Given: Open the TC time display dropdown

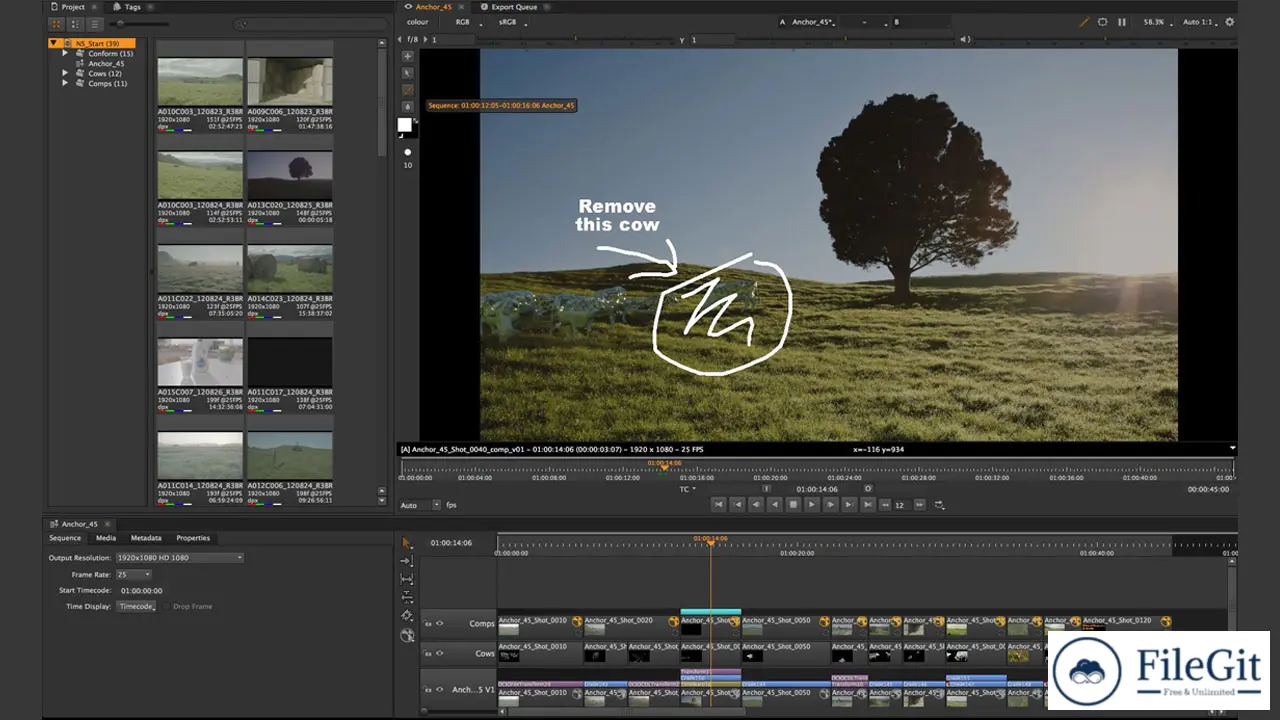Looking at the screenshot, I should click(688, 489).
